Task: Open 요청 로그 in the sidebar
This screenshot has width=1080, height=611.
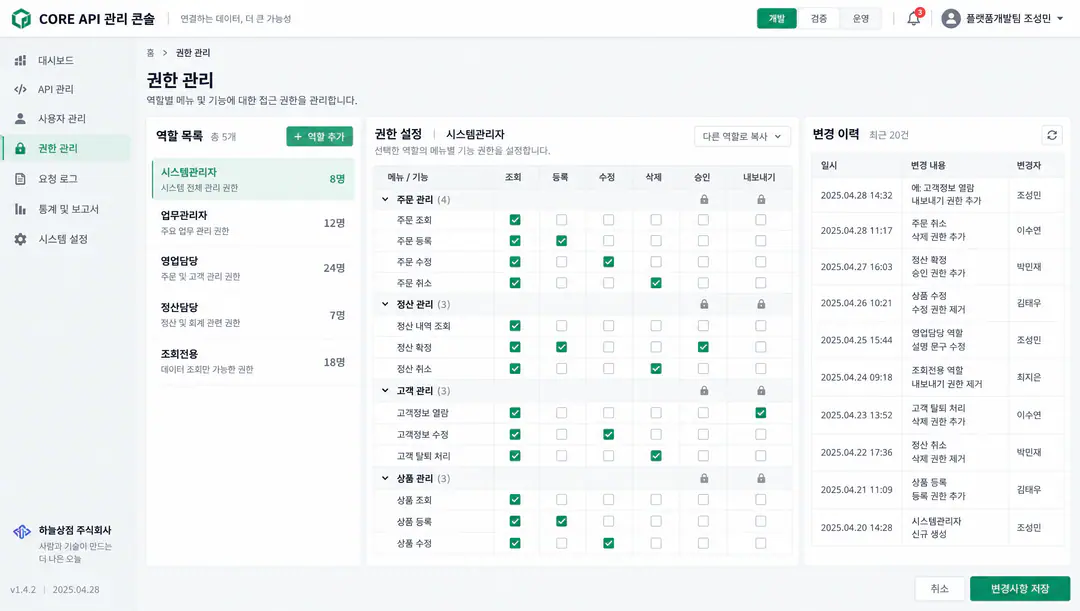Action: 66,179
